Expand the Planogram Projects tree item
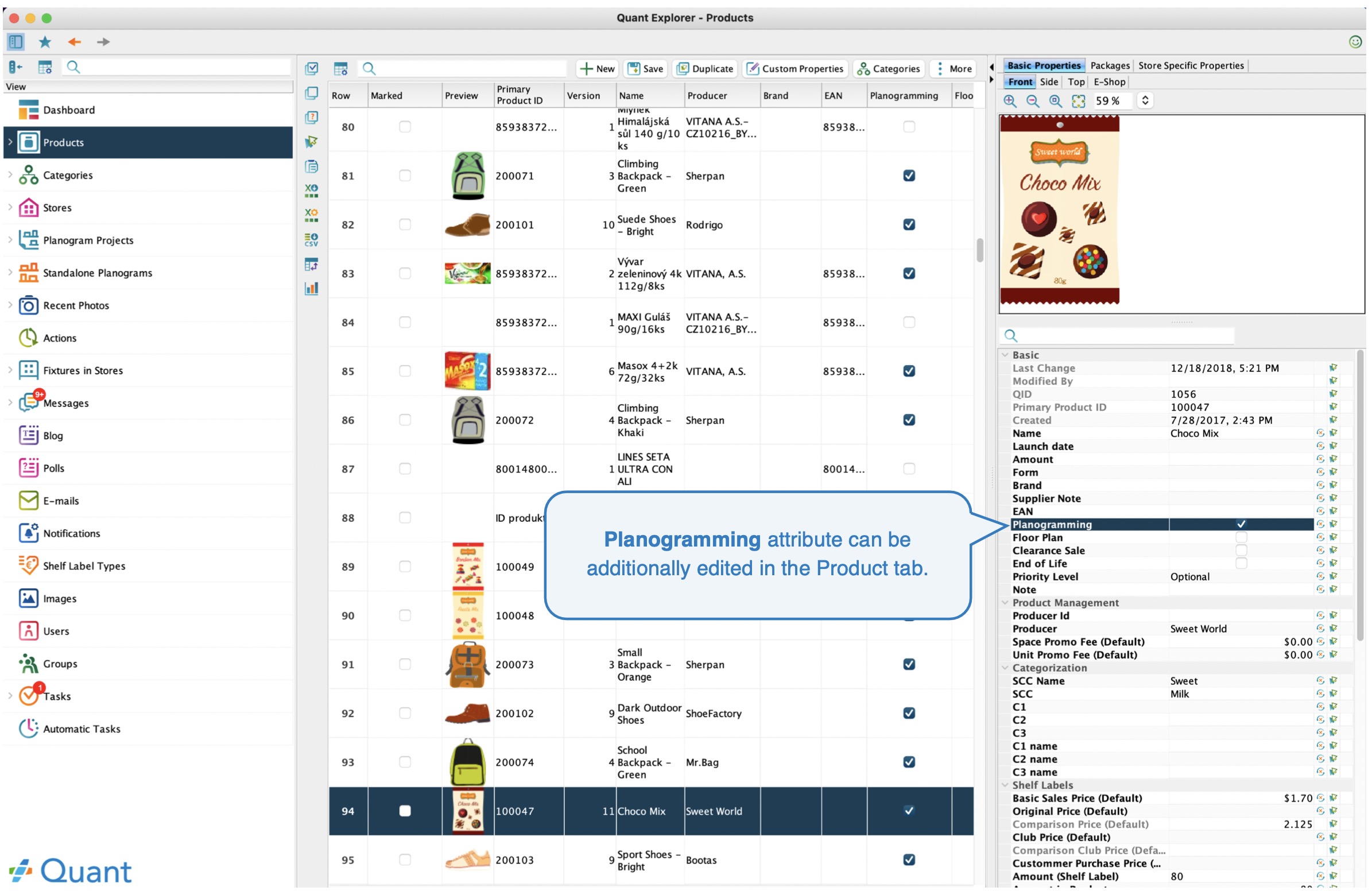Image resolution: width=1372 pixels, height=891 pixels. click(10, 240)
